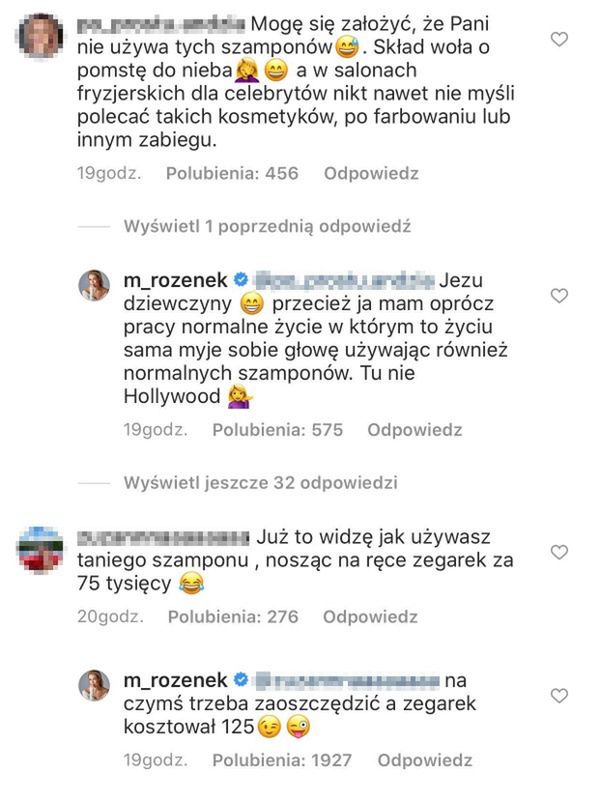Screen dimensions: 600x787
Task: Like the comment about the 75 thousand watch
Action: coord(560,552)
